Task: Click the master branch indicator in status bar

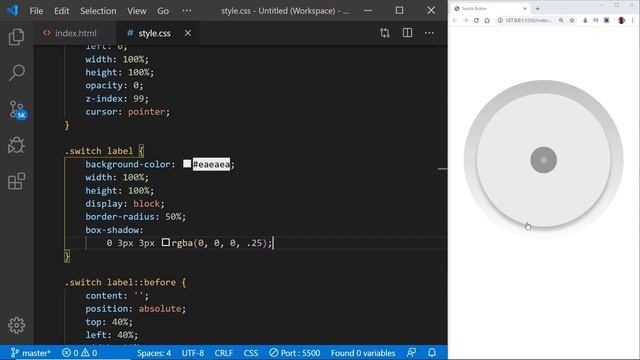Action: point(31,353)
